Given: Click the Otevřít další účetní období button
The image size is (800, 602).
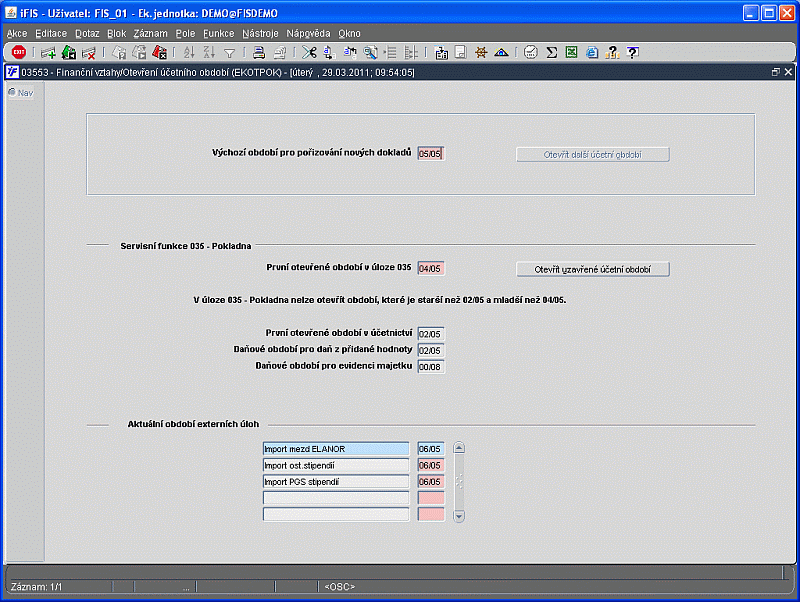Looking at the screenshot, I should pyautogui.click(x=593, y=155).
